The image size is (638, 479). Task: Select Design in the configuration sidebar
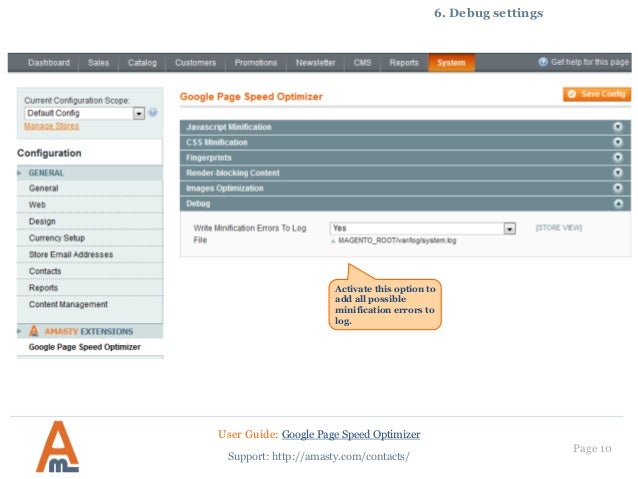coord(90,221)
